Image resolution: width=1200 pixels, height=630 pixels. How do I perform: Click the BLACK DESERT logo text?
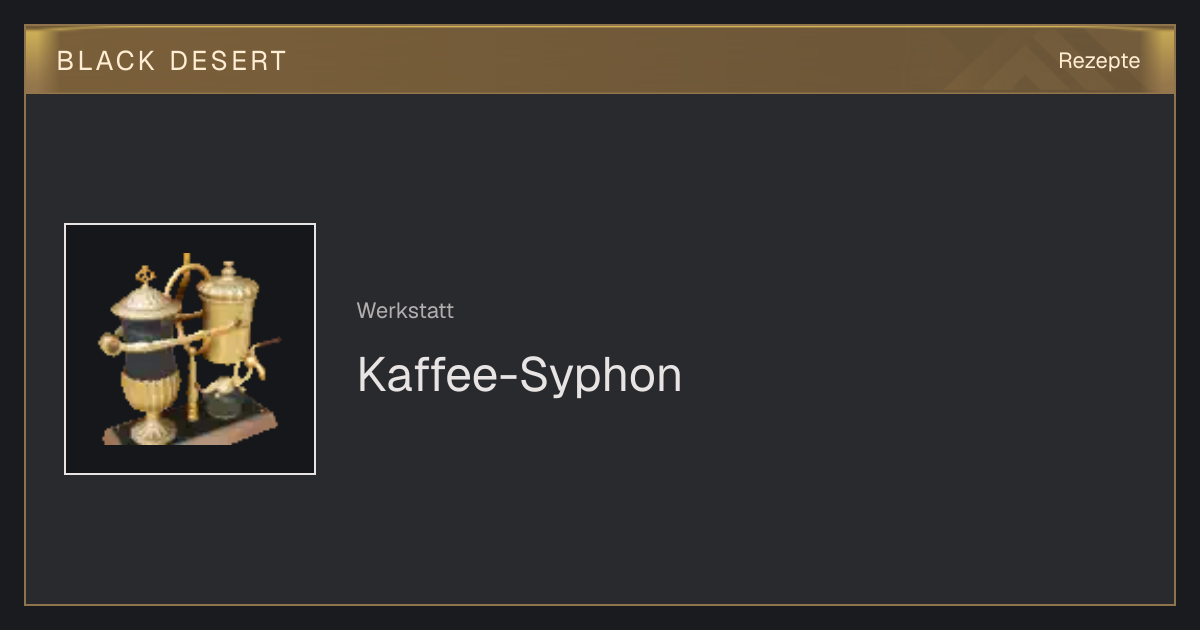172,61
